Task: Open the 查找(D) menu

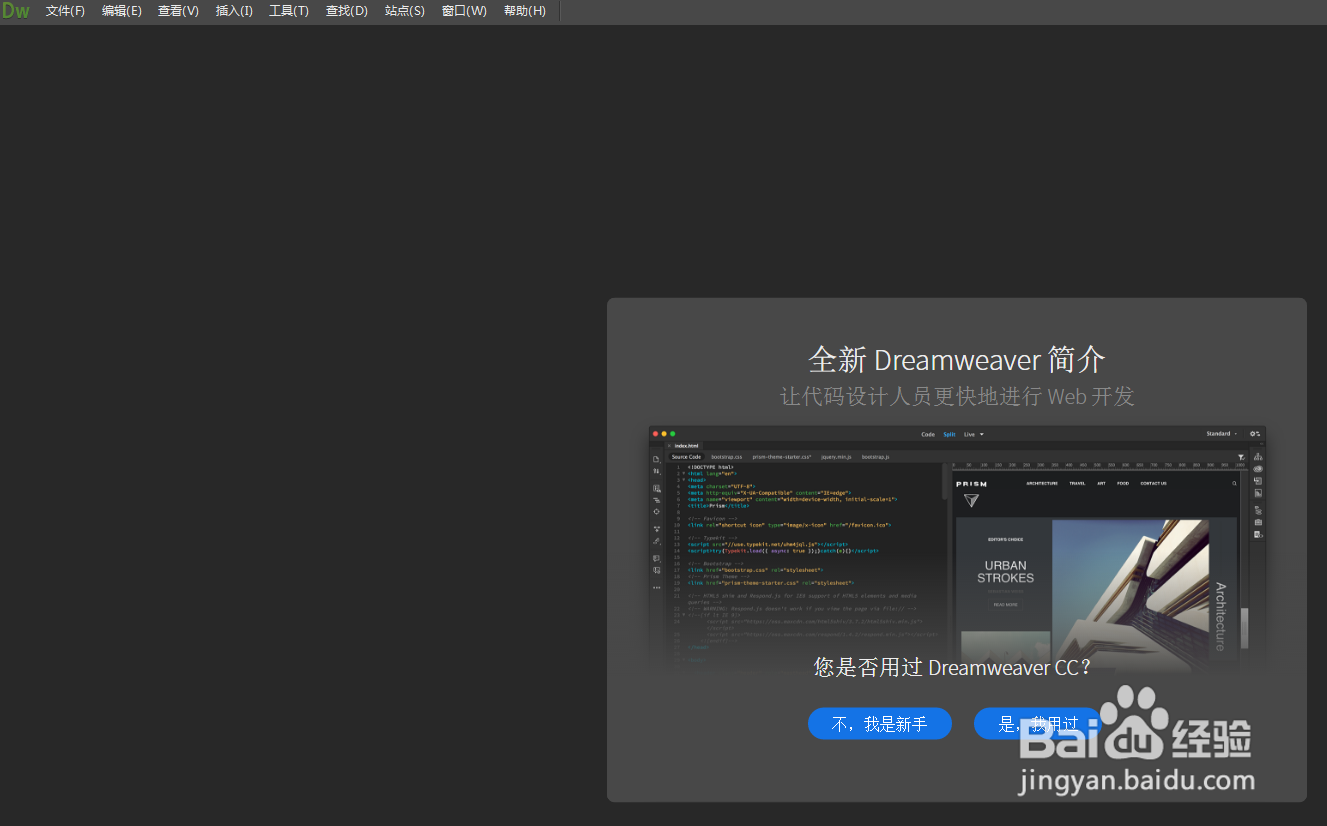Action: click(x=347, y=11)
